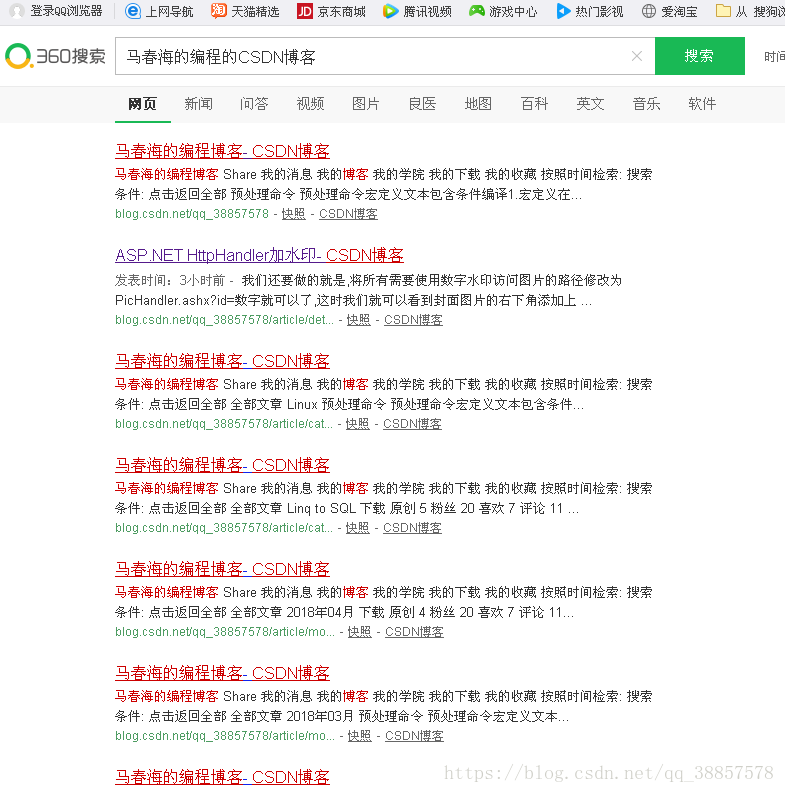Screen dimensions: 785x793
Task: Open the last partially visible 马春海的编程博客 result
Action: tap(223, 777)
